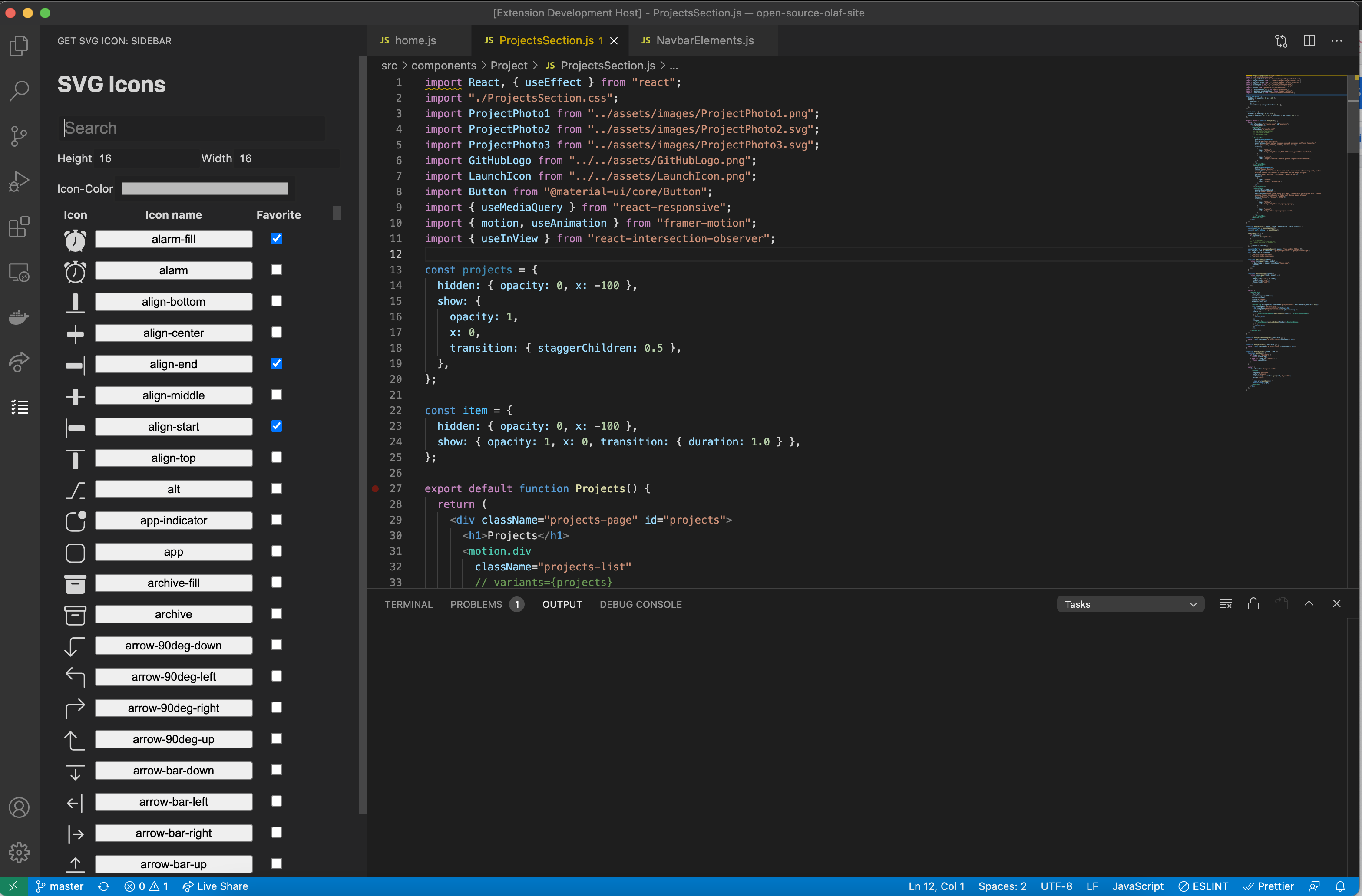Image resolution: width=1362 pixels, height=896 pixels.
Task: Maximize panel size with chevron up
Action: pyautogui.click(x=1309, y=603)
